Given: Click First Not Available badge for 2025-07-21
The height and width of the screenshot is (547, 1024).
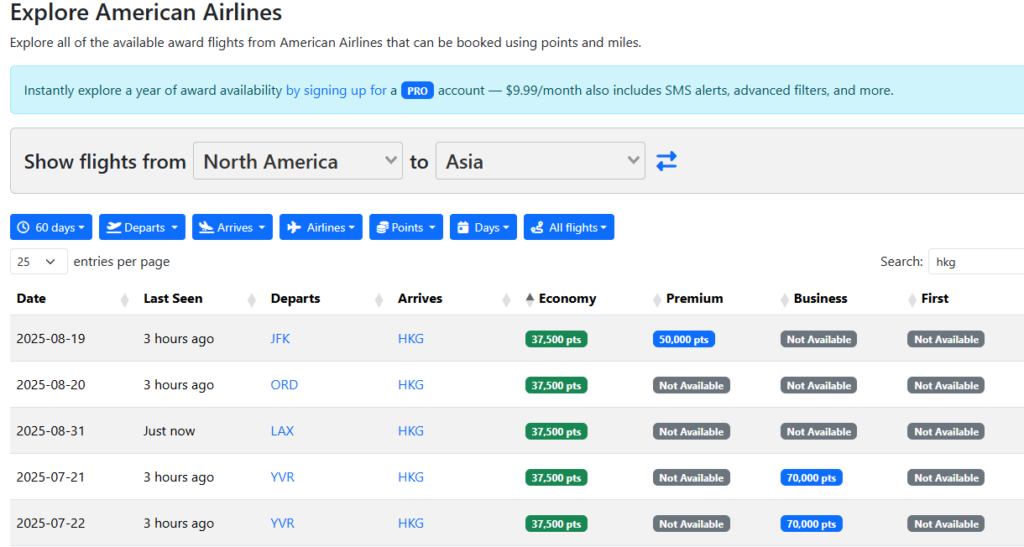Looking at the screenshot, I should point(946,478).
